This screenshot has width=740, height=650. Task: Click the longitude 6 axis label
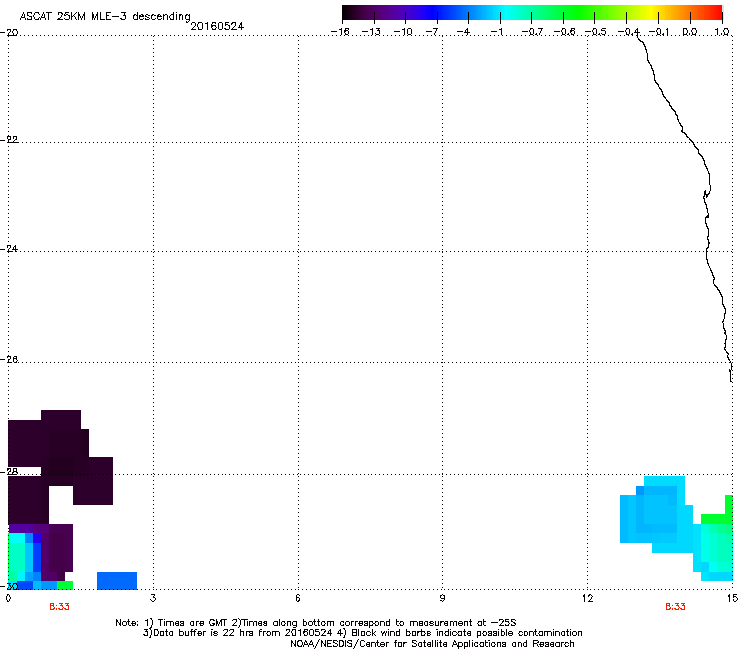298,598
